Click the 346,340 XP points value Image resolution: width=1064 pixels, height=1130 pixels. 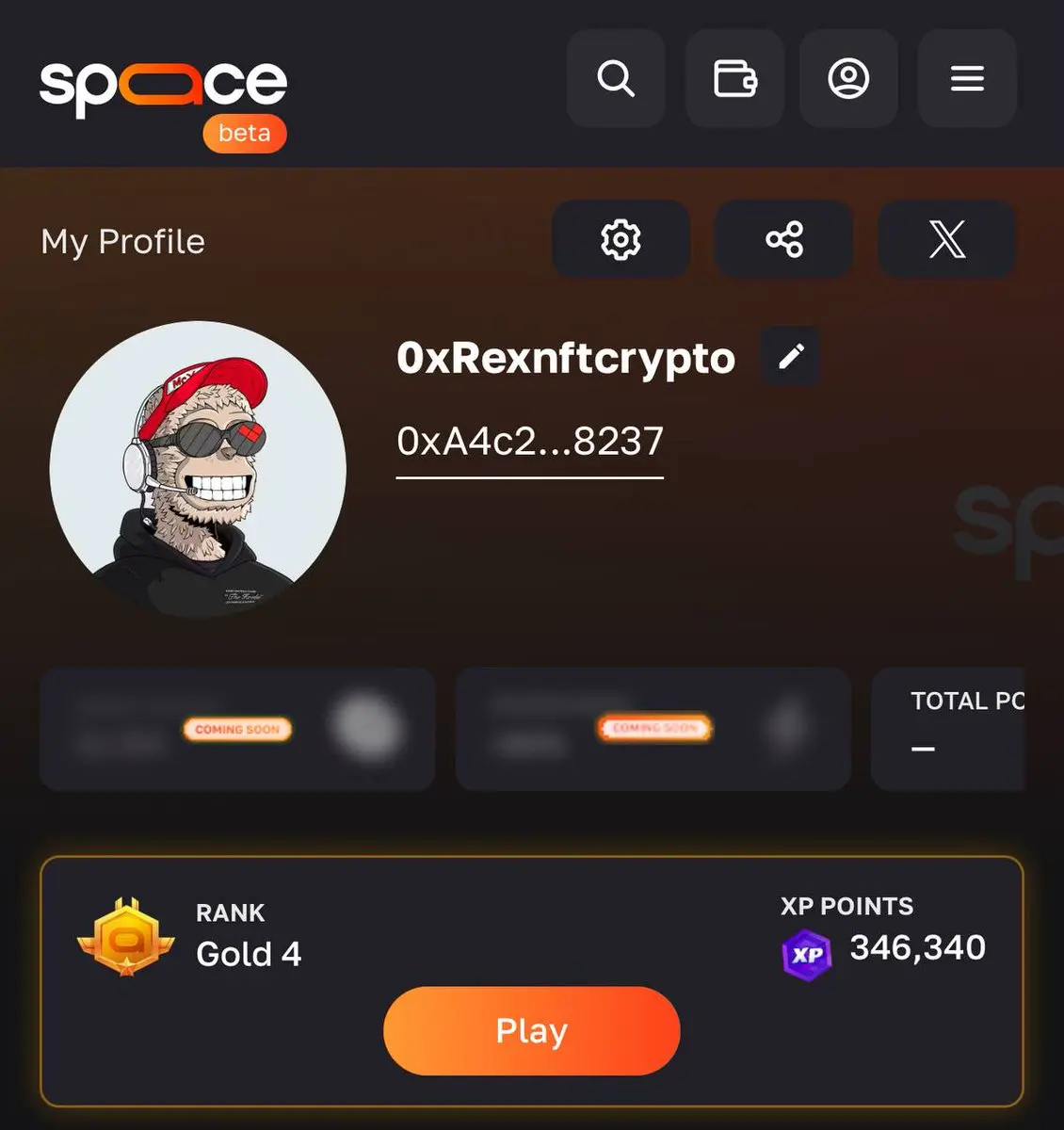pyautogui.click(x=918, y=947)
